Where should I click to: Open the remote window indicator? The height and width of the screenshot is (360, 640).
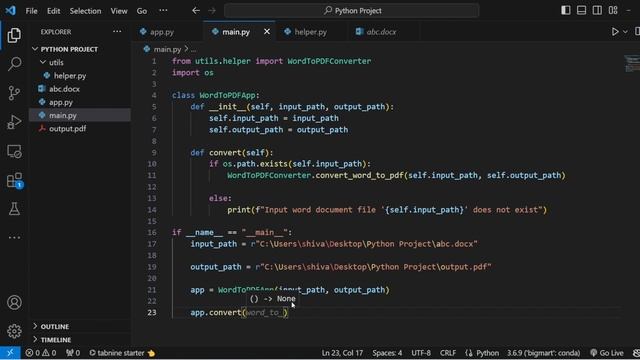[10, 353]
